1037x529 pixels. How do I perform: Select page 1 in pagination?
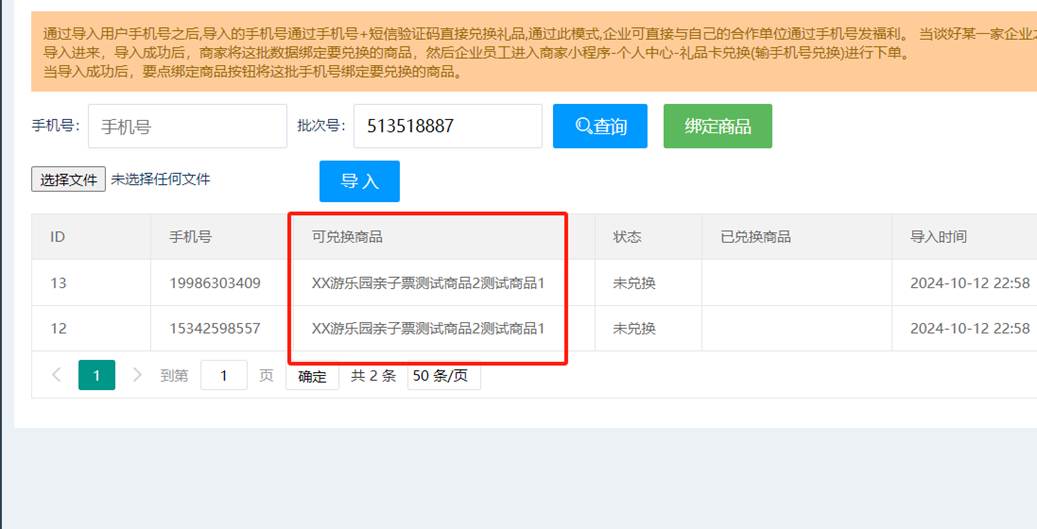coord(97,375)
